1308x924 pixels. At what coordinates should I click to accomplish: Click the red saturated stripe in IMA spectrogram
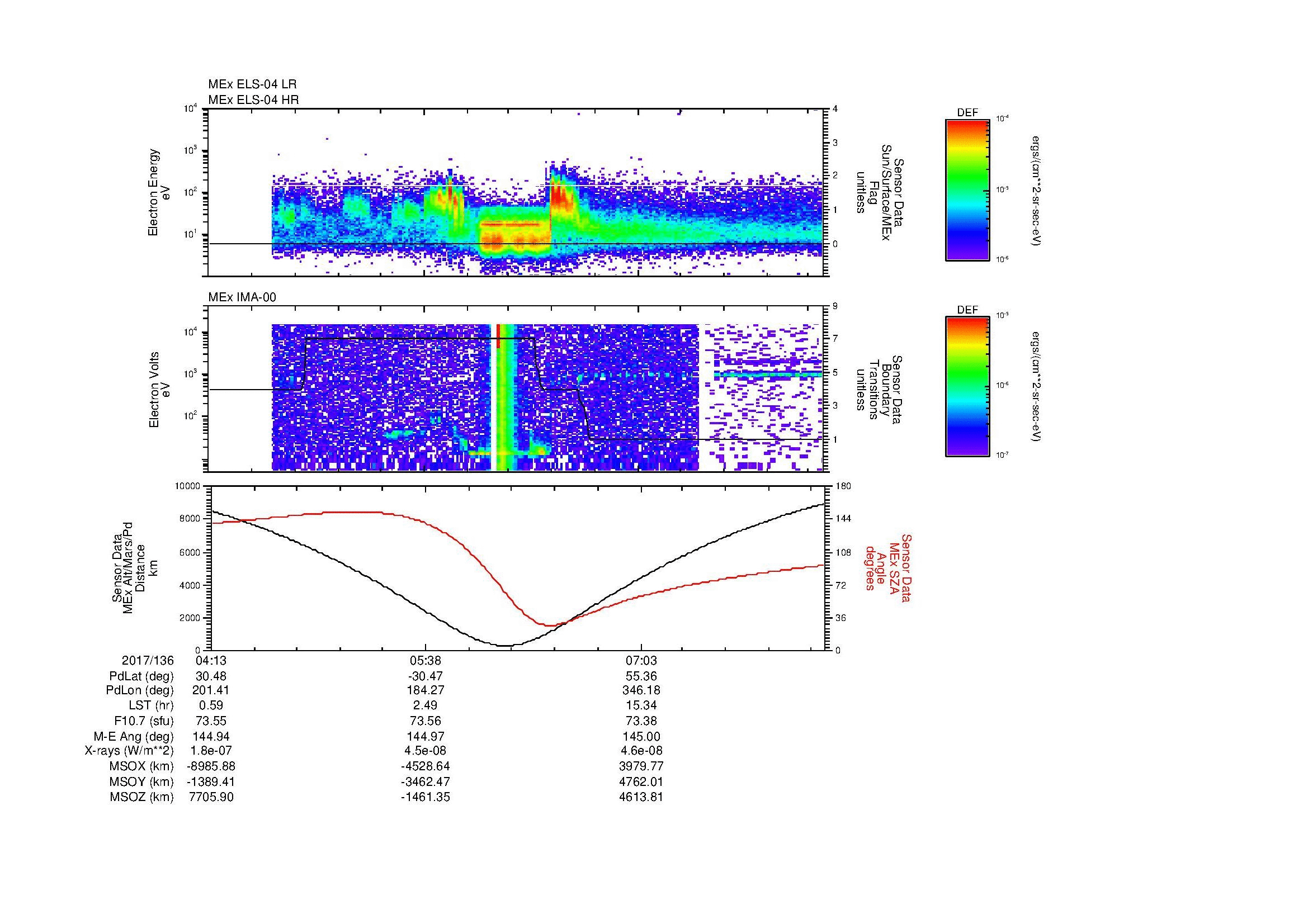click(498, 336)
